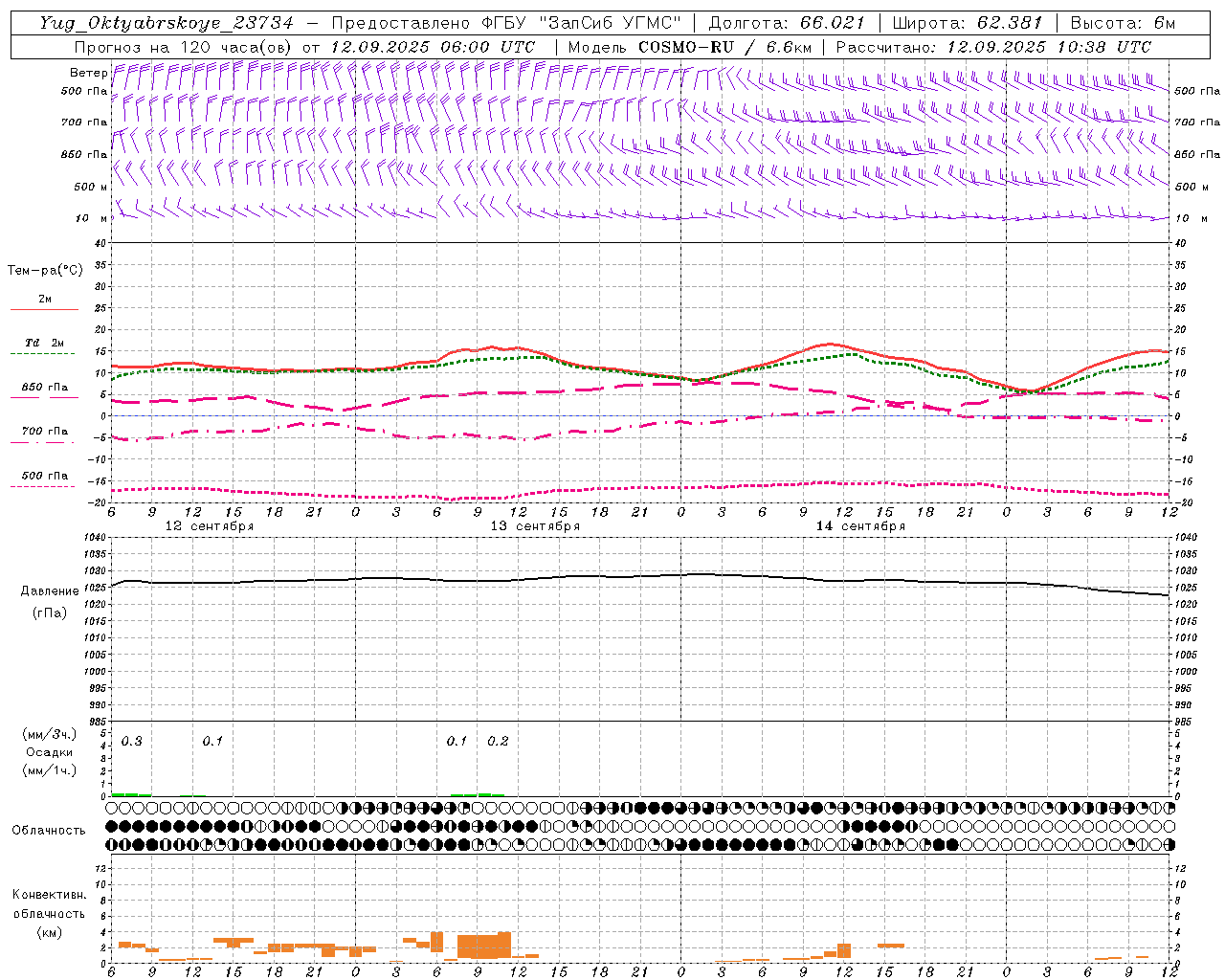Select the Давление pressure chart label
The height and width of the screenshot is (980, 1225).
click(x=50, y=591)
